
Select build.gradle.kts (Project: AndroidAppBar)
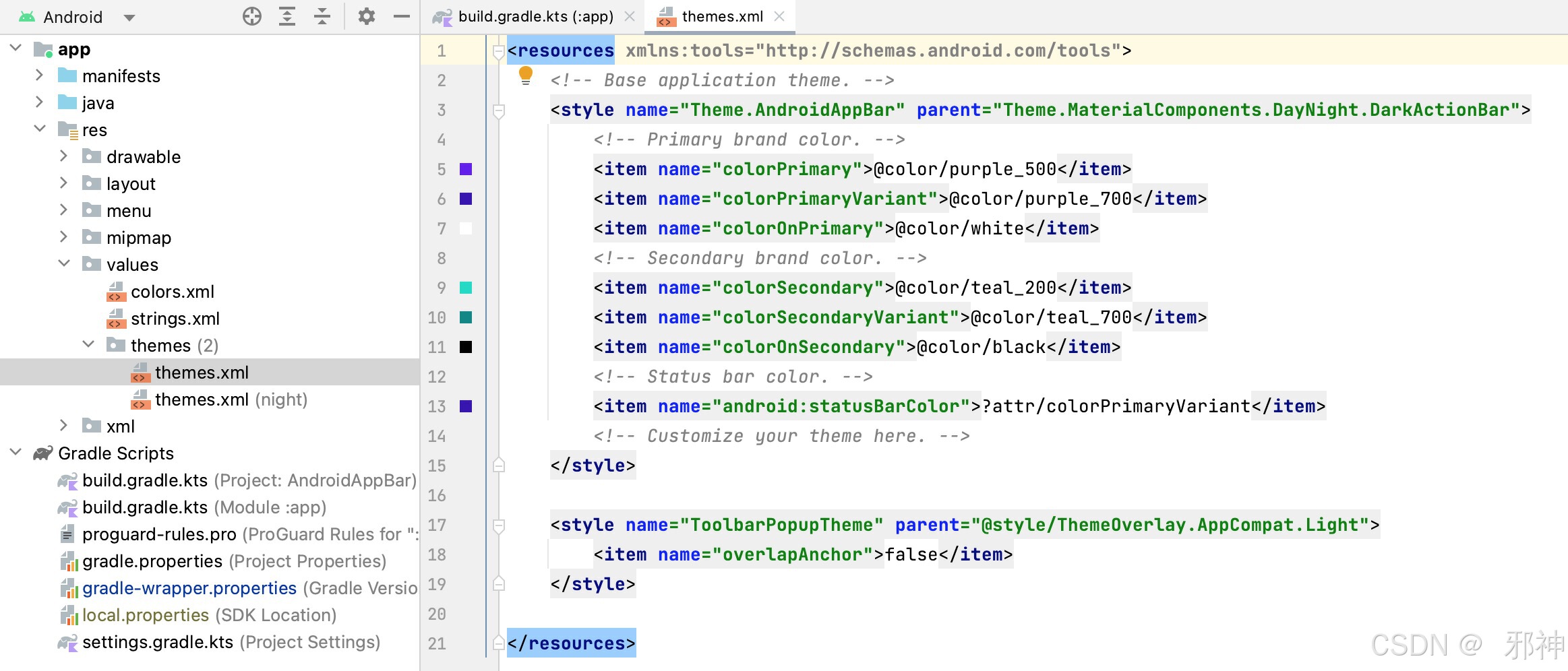coord(249,480)
